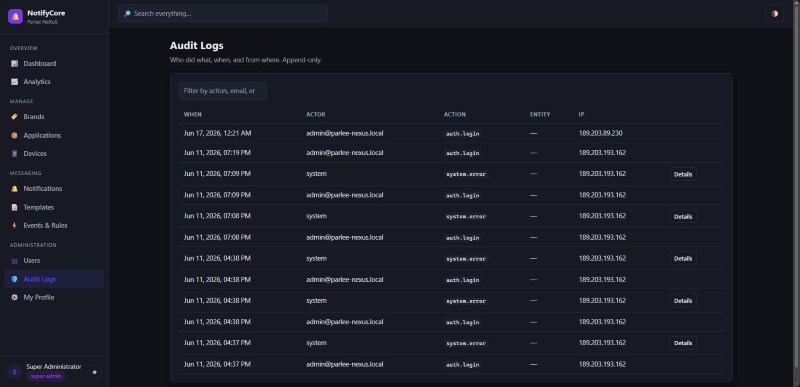Toggle the dark/light theme button
Screen dimensions: 800x387
pyautogui.click(x=774, y=14)
